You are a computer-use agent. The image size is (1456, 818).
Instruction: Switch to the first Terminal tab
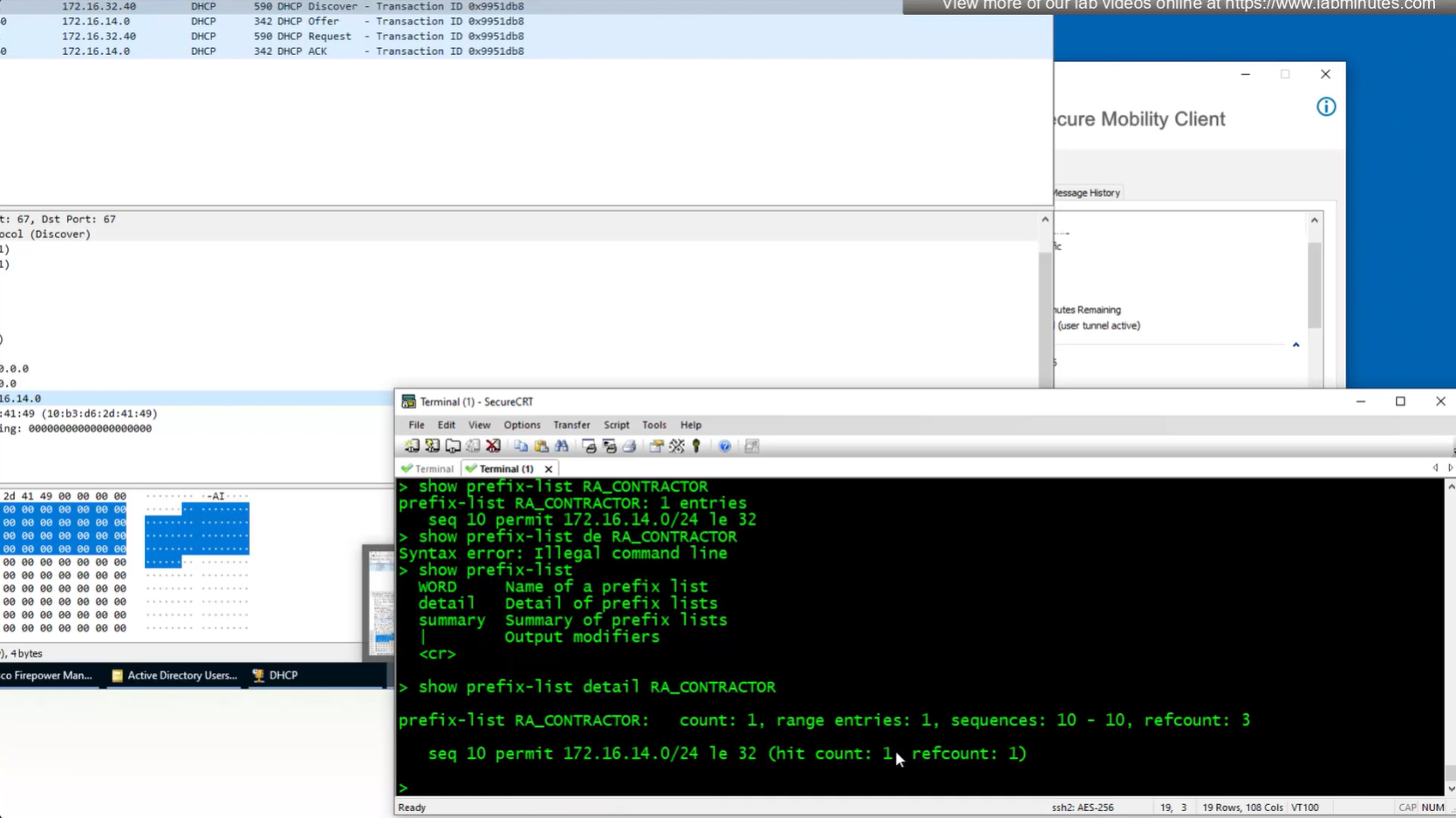(x=427, y=469)
